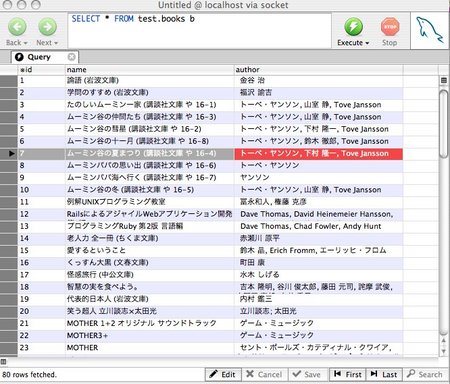Screen dimensions: 450x384
Task: Click the author cell in row 12 starting 'Dave Thomas, David'
Action: (x=319, y=214)
